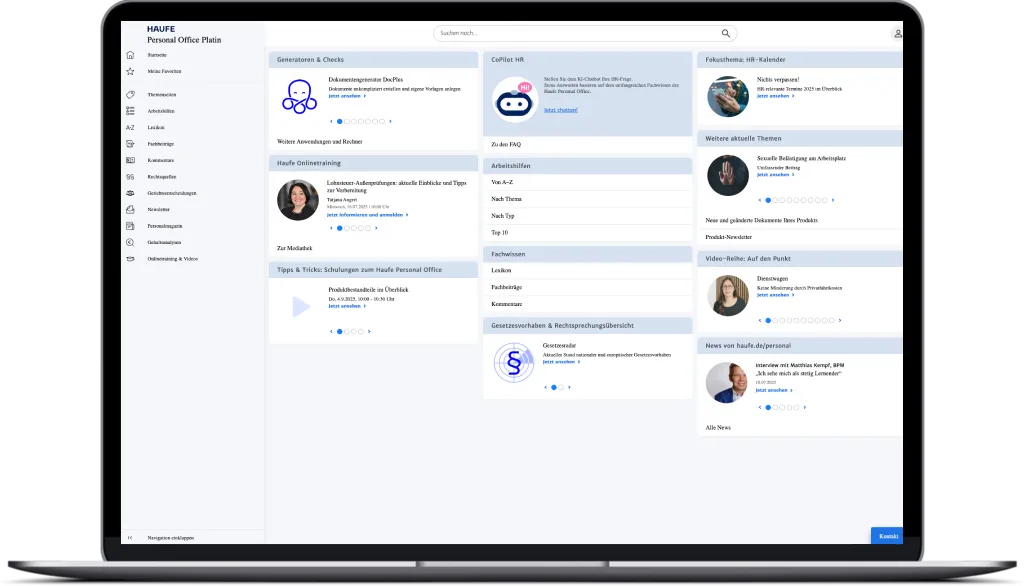The width and height of the screenshot is (1024, 586).
Task: Advance the Haufe Onlinetraining carousel right arrow
Action: tap(376, 228)
